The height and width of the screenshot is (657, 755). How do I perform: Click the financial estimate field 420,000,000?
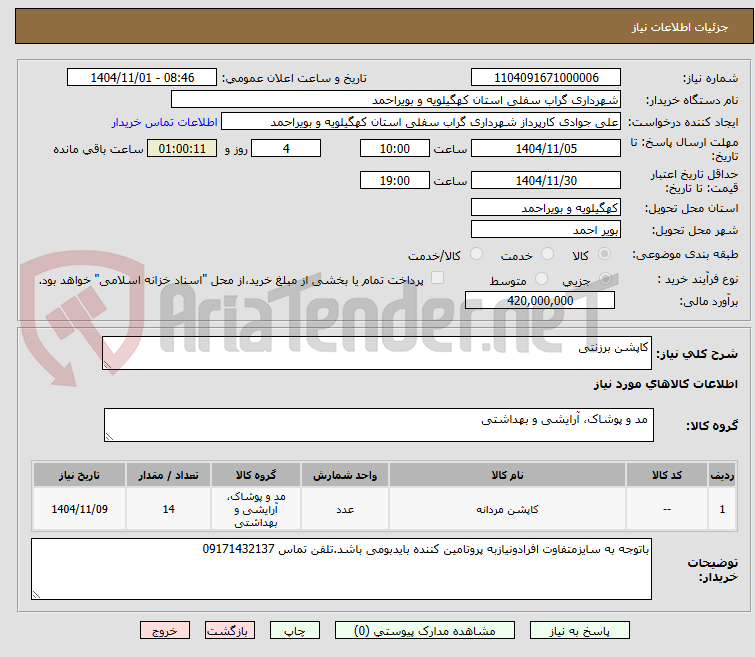(540, 301)
